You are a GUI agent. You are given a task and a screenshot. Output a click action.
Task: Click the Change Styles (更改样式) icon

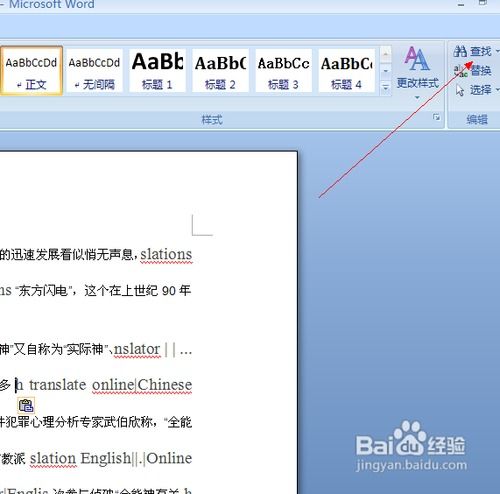tap(417, 59)
